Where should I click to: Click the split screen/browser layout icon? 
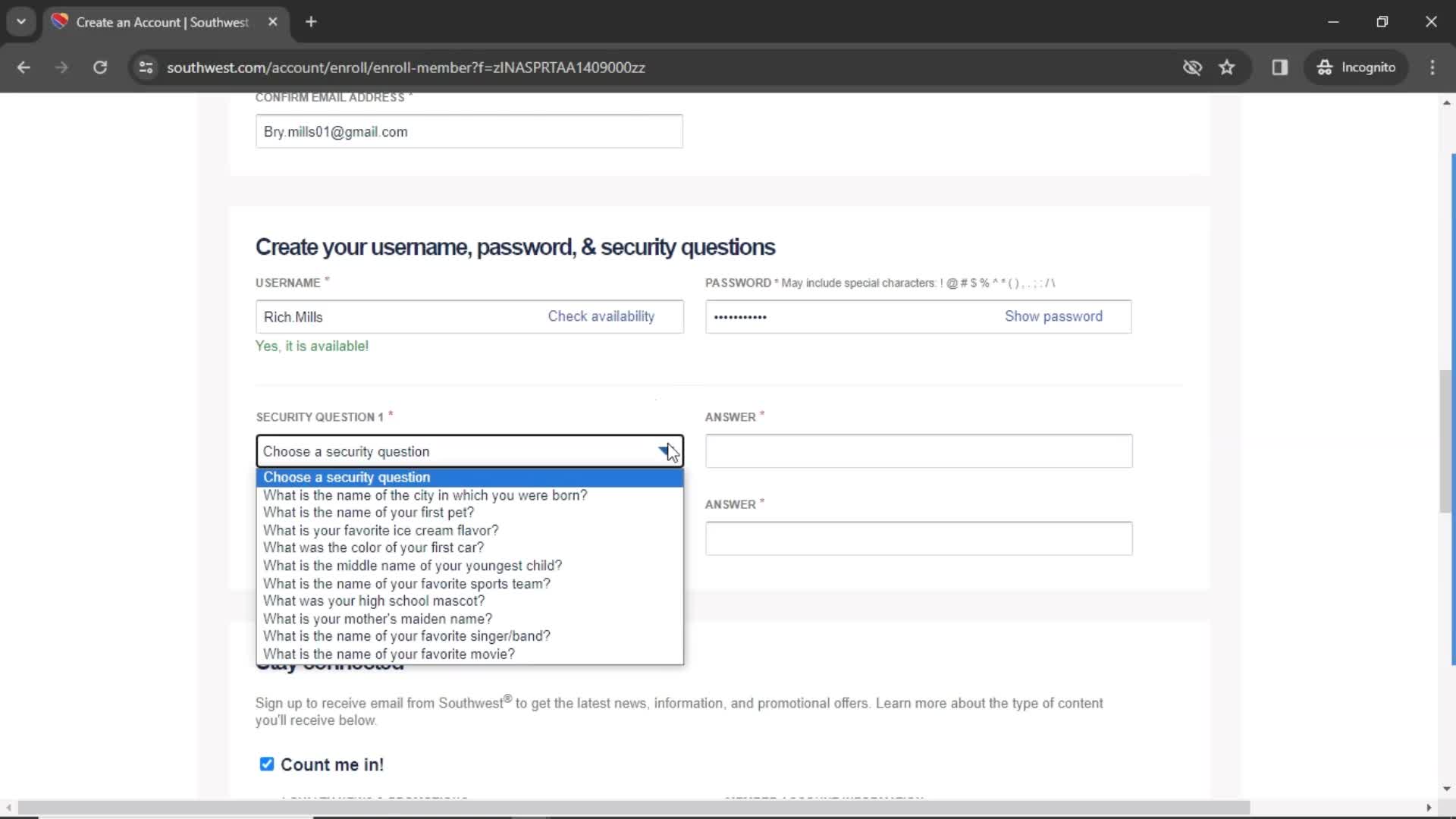pyautogui.click(x=1281, y=67)
